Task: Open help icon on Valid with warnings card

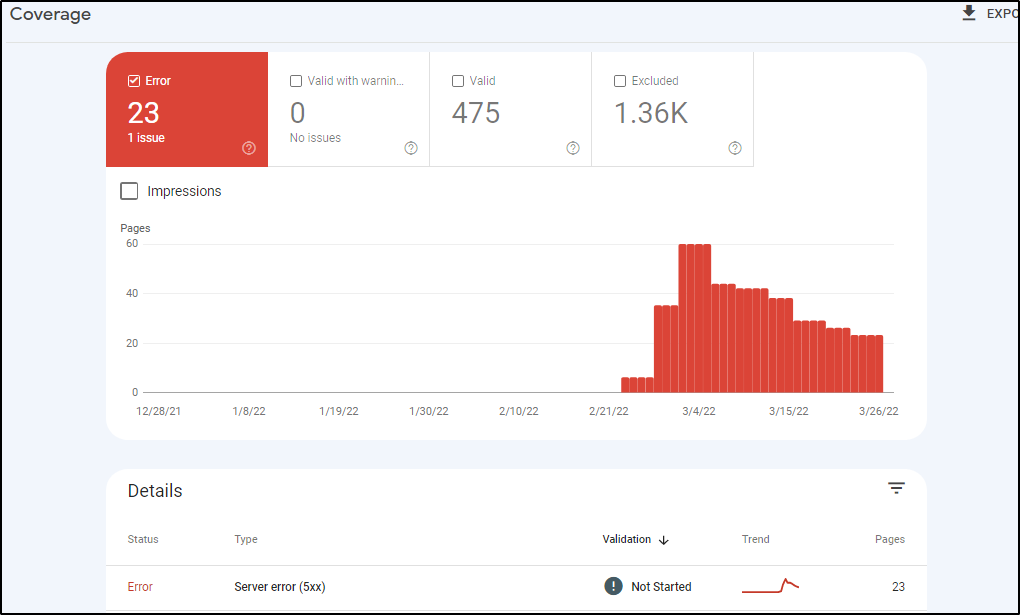Action: click(x=411, y=148)
